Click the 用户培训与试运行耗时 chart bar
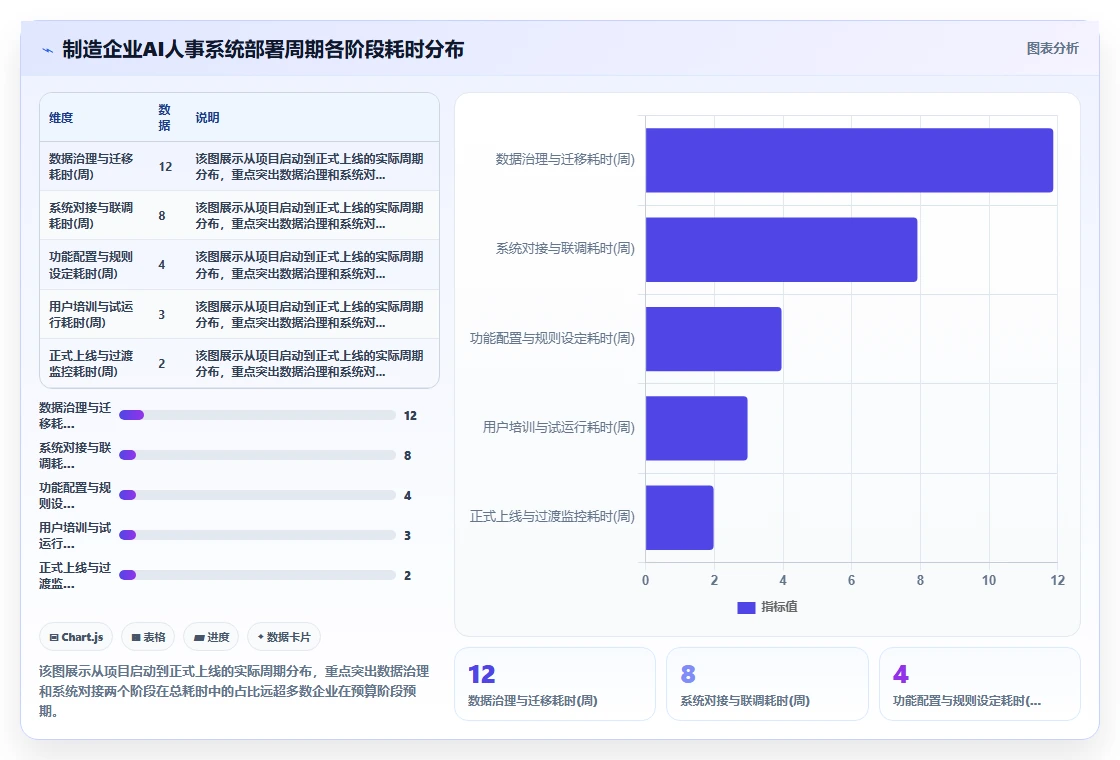The width and height of the screenshot is (1120, 760). click(696, 428)
